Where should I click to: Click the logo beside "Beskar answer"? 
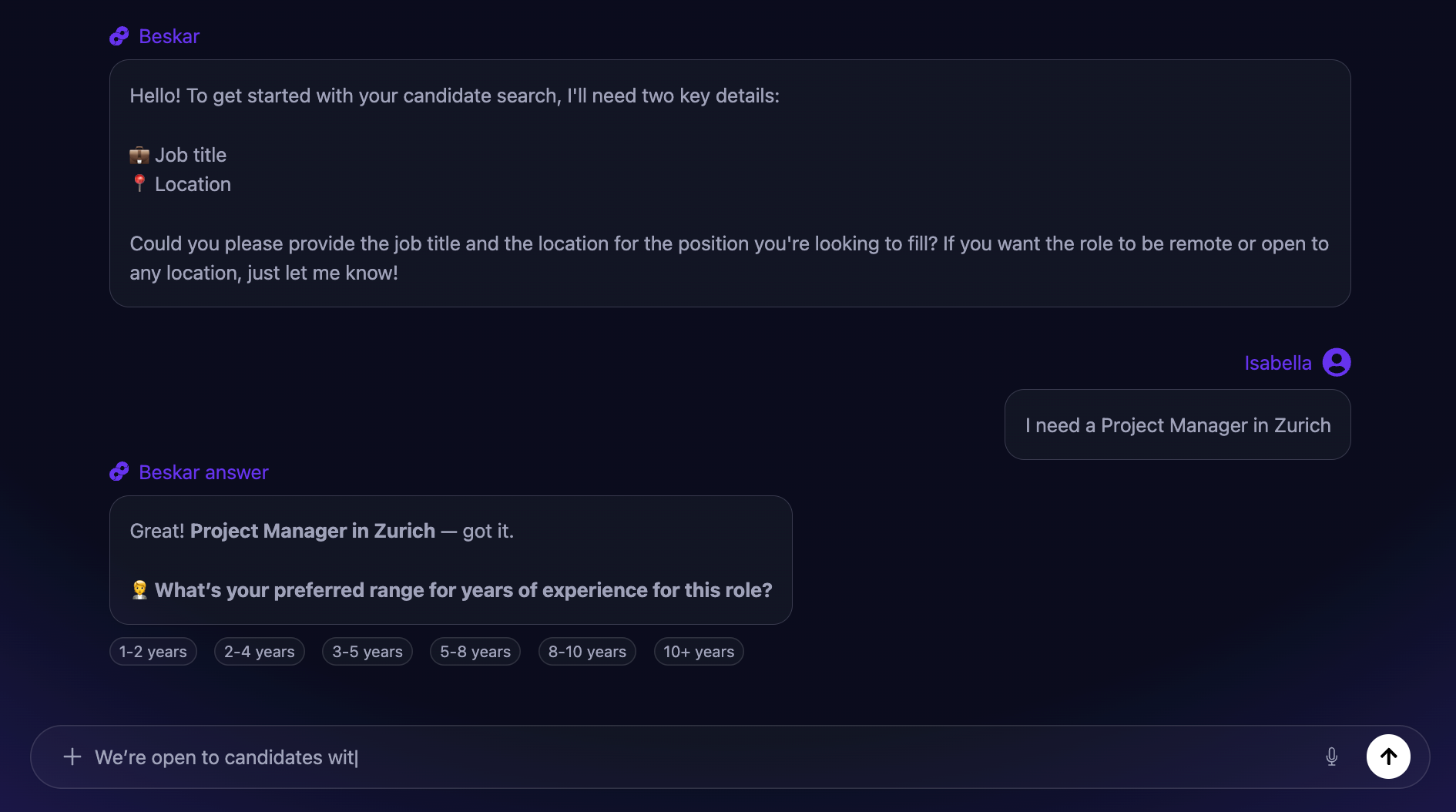click(119, 471)
